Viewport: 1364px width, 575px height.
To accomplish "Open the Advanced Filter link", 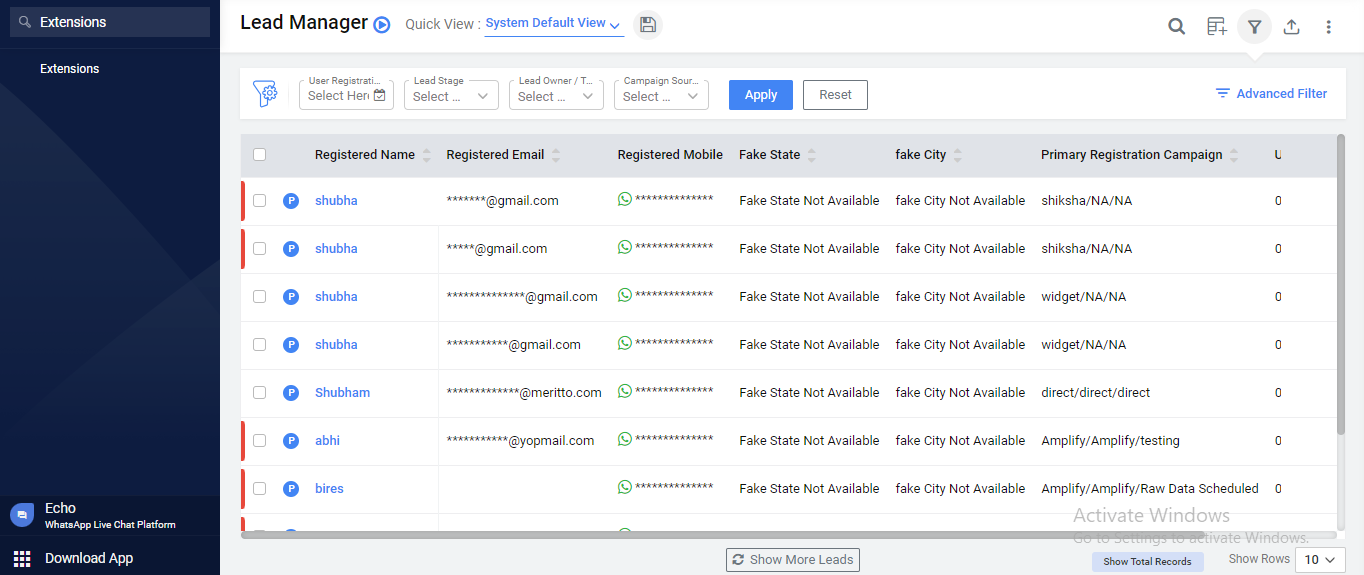I will [x=1271, y=94].
